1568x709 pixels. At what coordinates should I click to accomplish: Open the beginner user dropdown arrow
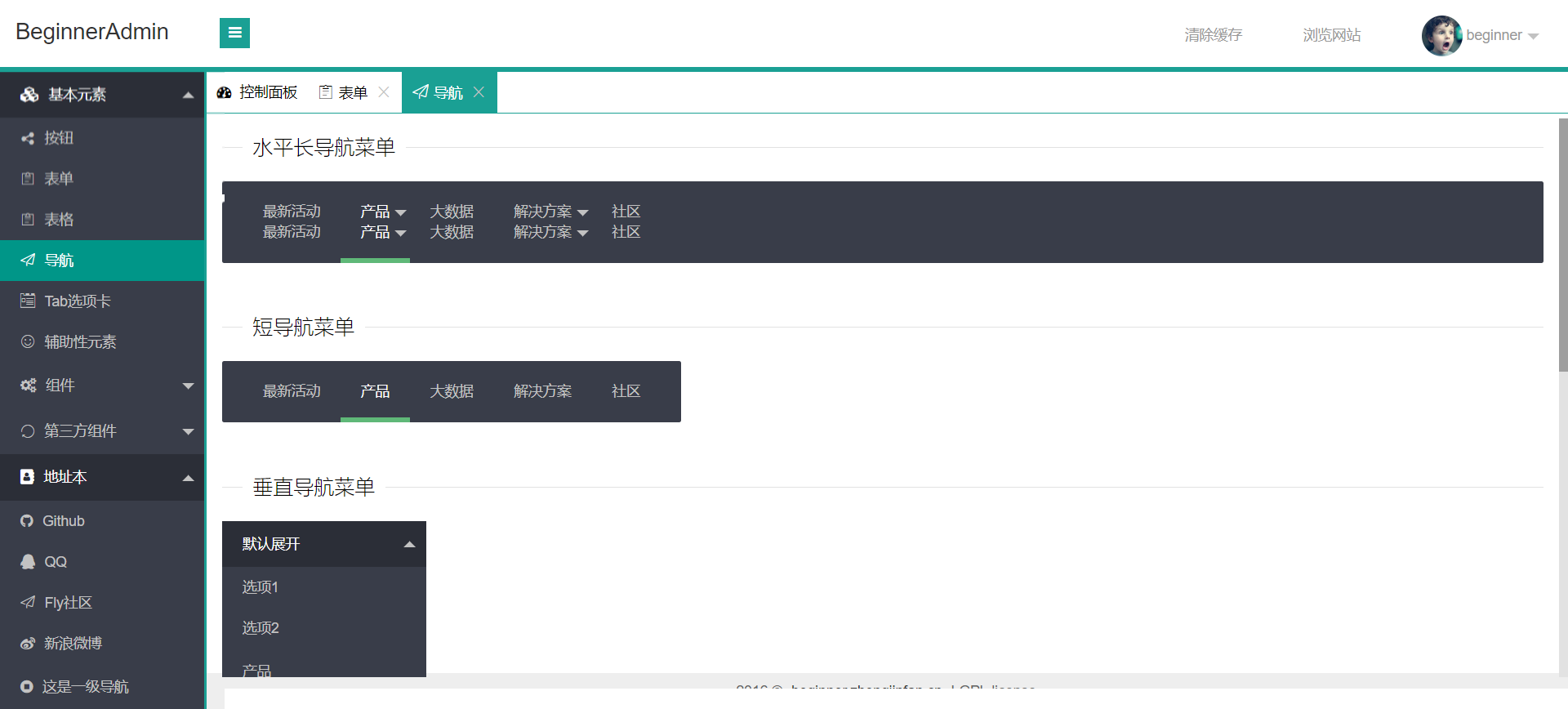click(1533, 37)
